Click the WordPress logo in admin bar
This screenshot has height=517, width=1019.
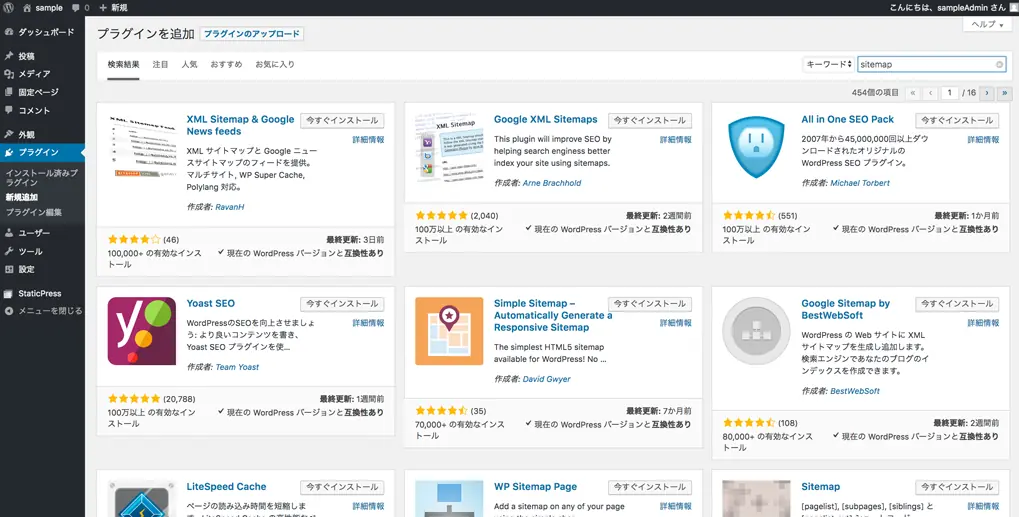[8, 8]
